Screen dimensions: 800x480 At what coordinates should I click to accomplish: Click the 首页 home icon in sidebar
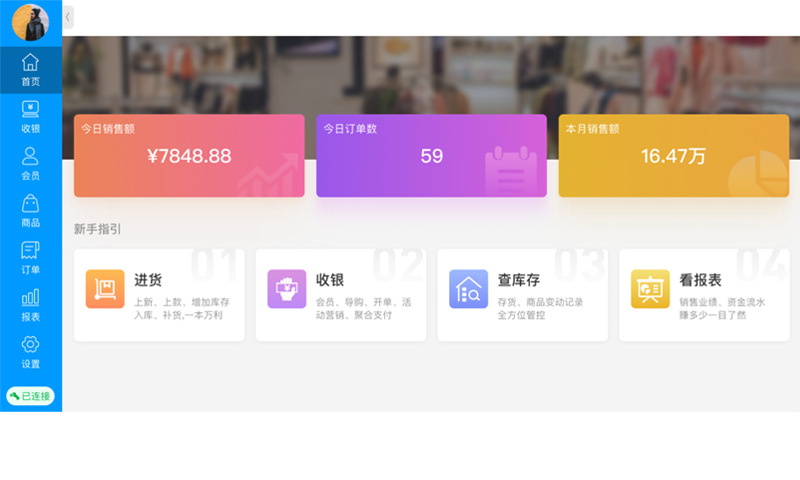click(x=30, y=63)
